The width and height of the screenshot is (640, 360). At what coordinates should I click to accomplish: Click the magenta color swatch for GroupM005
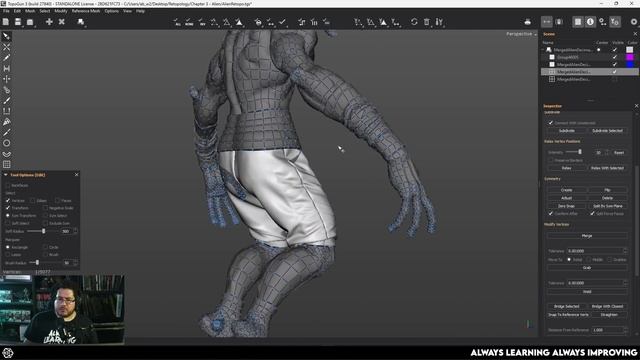point(630,57)
